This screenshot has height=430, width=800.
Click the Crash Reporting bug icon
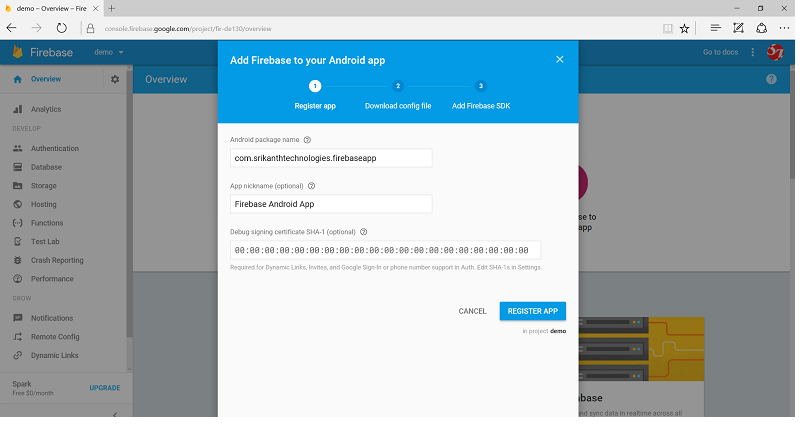click(x=18, y=260)
